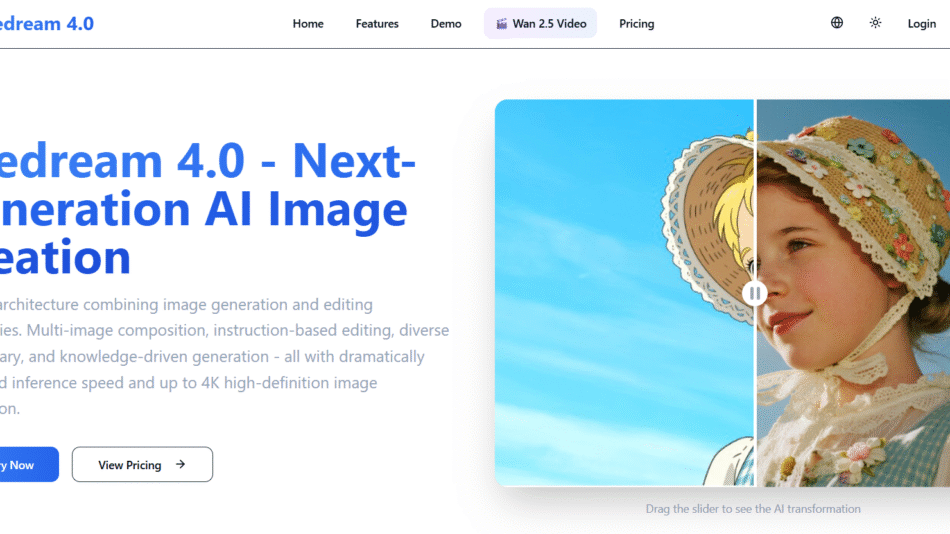
Task: Click the 'Drag the slider' caption text
Action: (x=753, y=509)
